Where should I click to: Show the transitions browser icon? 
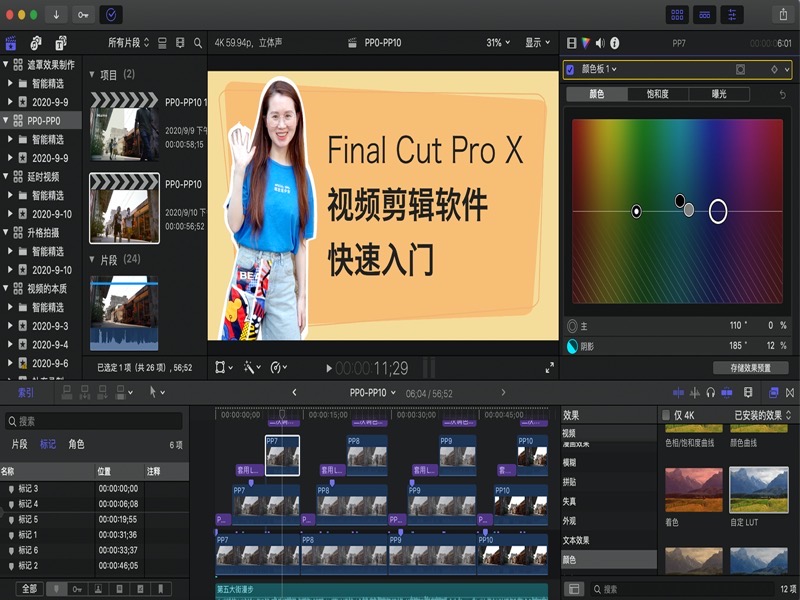click(x=790, y=392)
